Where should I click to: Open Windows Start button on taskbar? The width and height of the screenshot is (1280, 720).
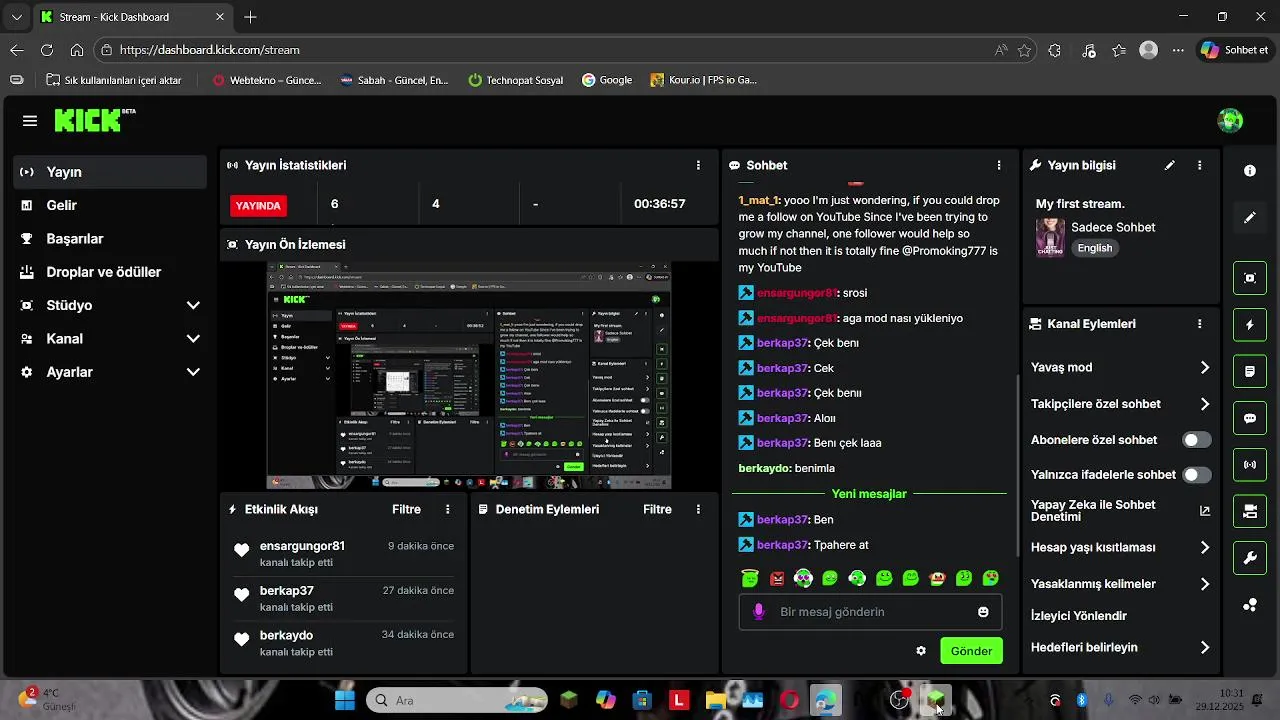[345, 700]
